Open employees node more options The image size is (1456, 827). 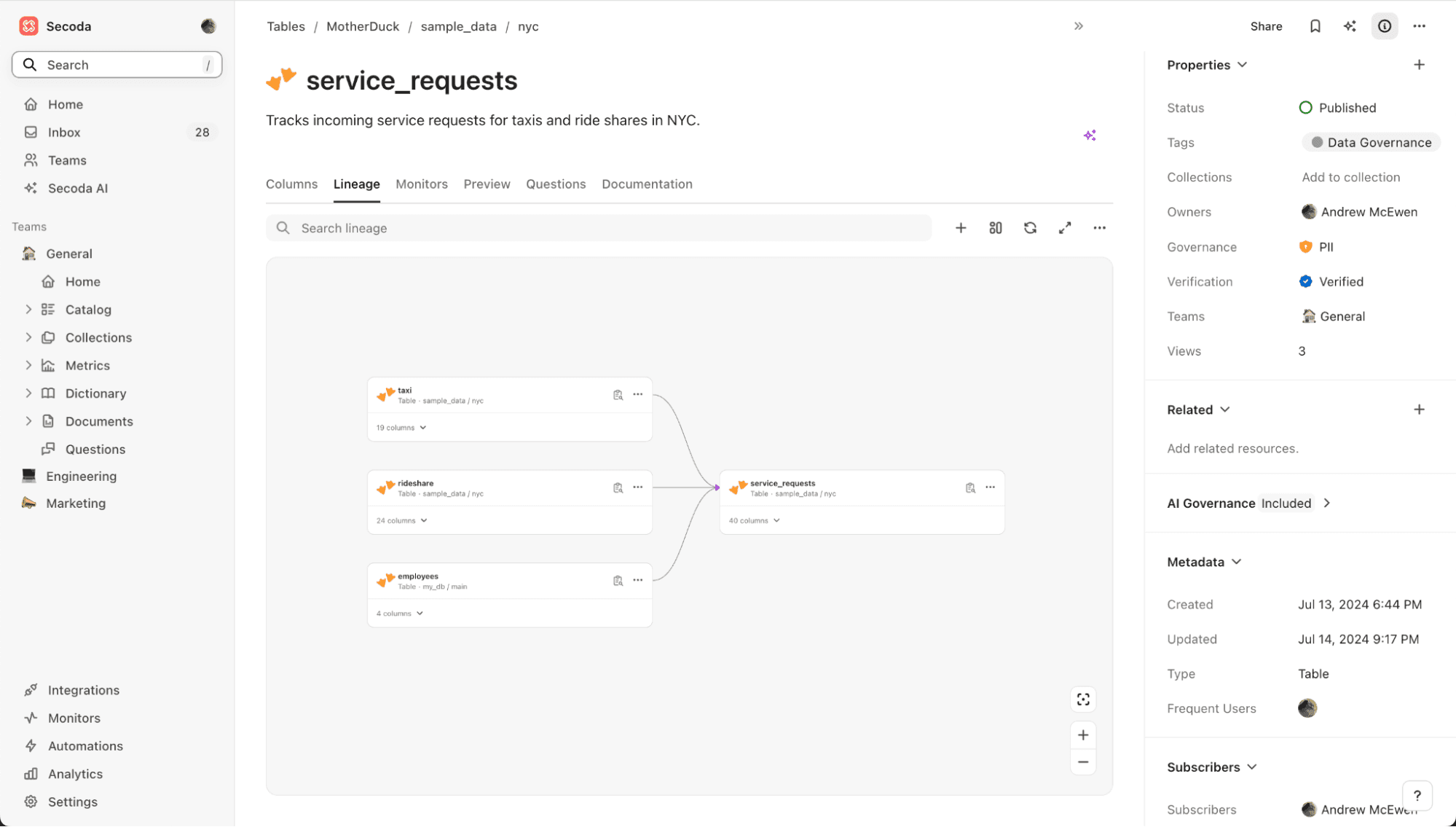pos(638,580)
